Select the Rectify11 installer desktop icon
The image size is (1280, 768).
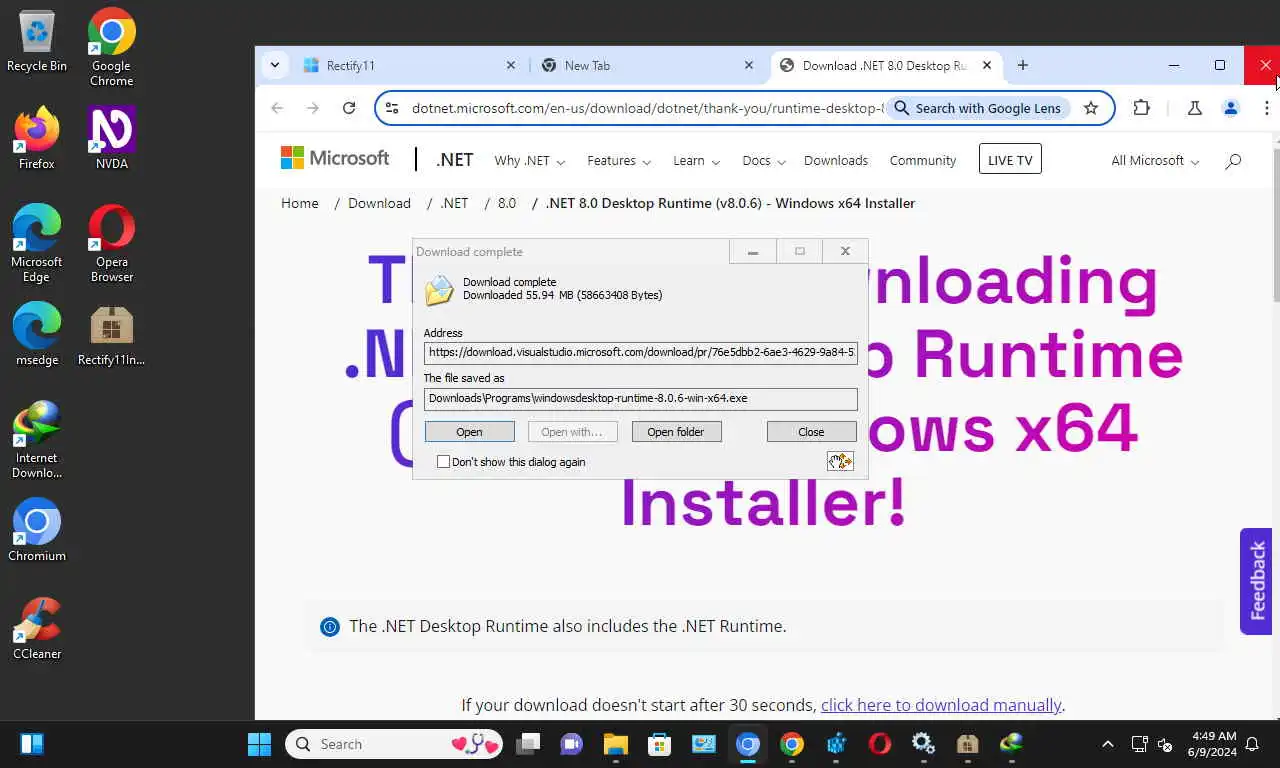point(112,334)
